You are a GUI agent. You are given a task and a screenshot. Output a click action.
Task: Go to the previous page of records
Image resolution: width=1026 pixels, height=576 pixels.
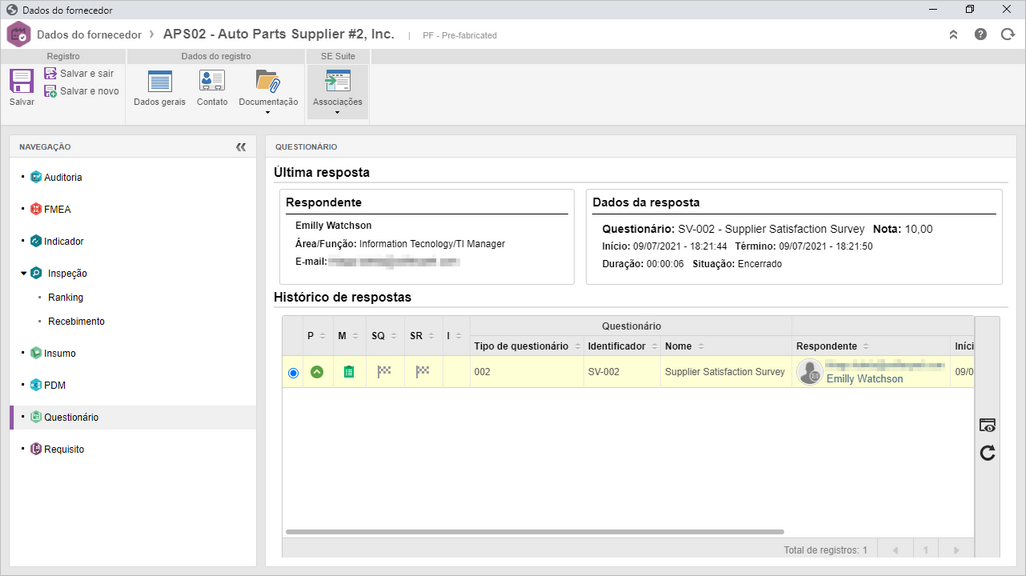tap(895, 550)
